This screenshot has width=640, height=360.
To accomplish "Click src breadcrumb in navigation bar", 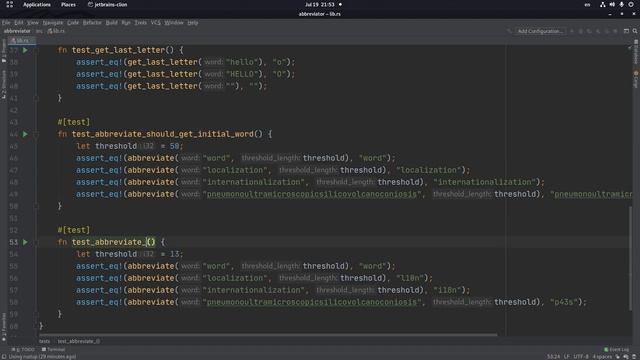I will point(39,31).
